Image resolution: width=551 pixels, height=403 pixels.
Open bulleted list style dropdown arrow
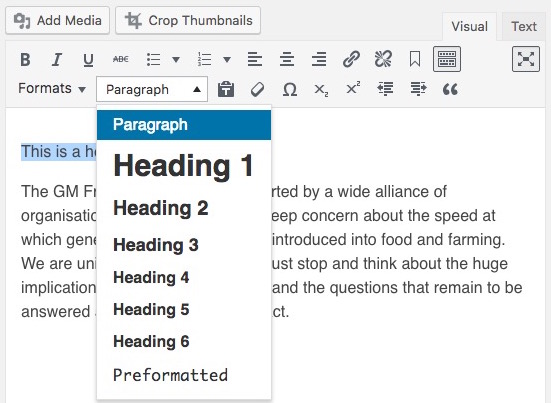point(176,59)
